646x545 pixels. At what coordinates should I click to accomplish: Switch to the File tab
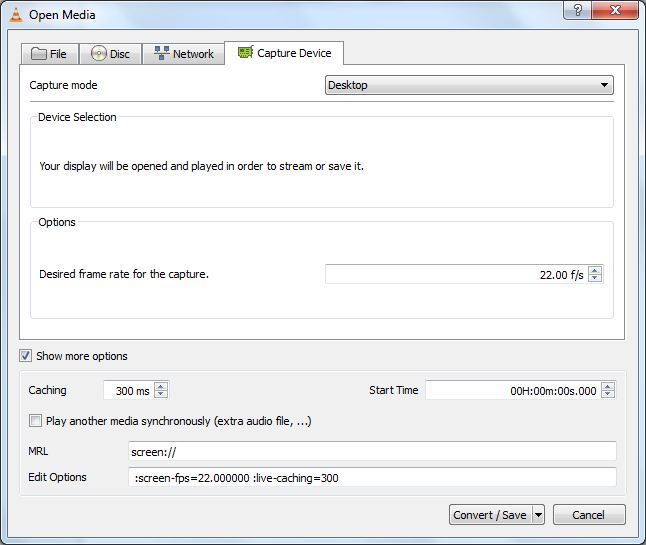[50, 54]
